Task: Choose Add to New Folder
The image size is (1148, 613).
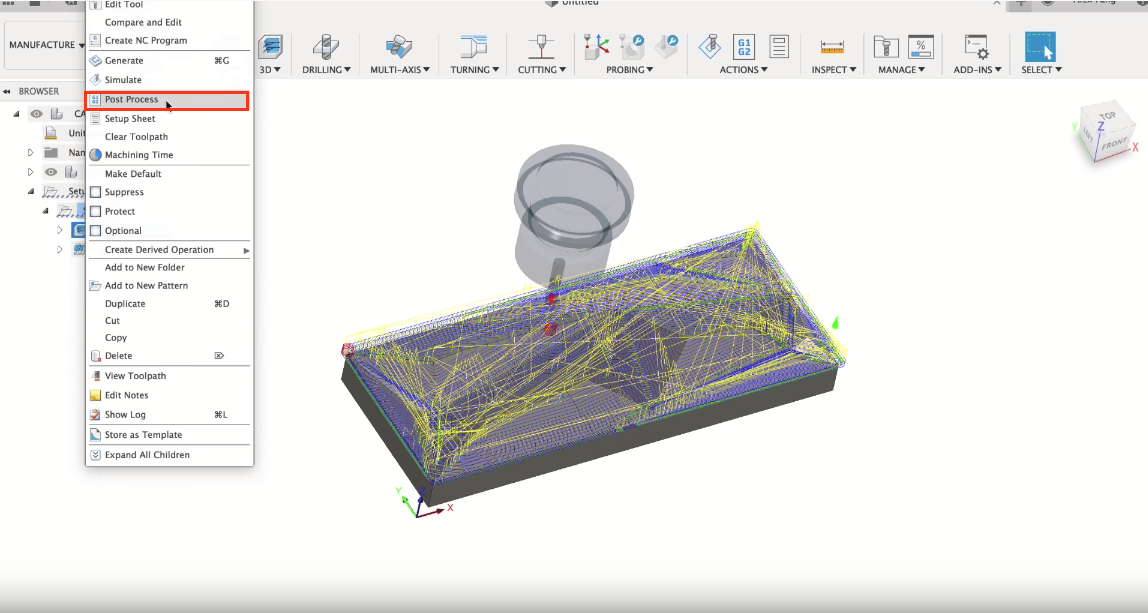Action: [168, 267]
